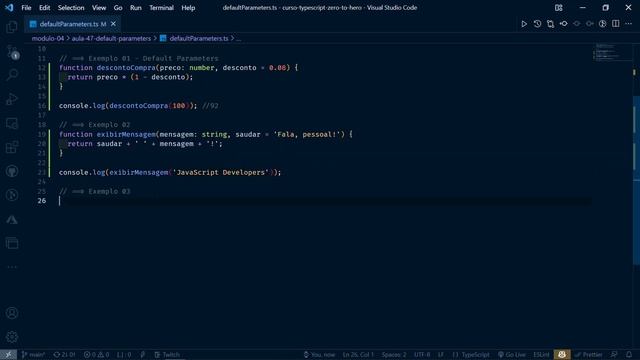
Task: Open the Terminal menu
Action: [x=161, y=8]
